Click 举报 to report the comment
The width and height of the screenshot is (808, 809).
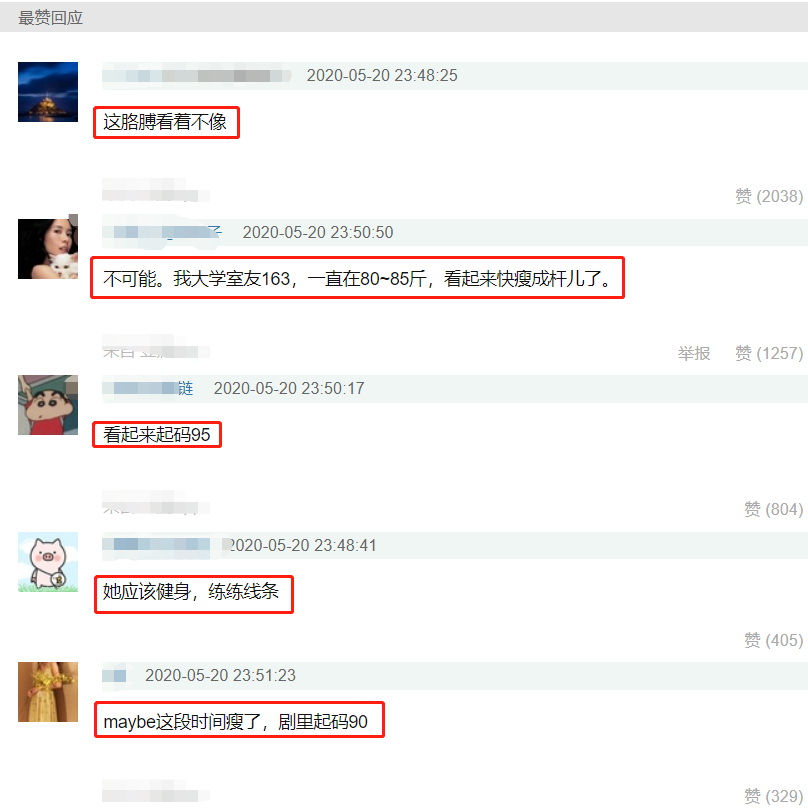(x=694, y=353)
